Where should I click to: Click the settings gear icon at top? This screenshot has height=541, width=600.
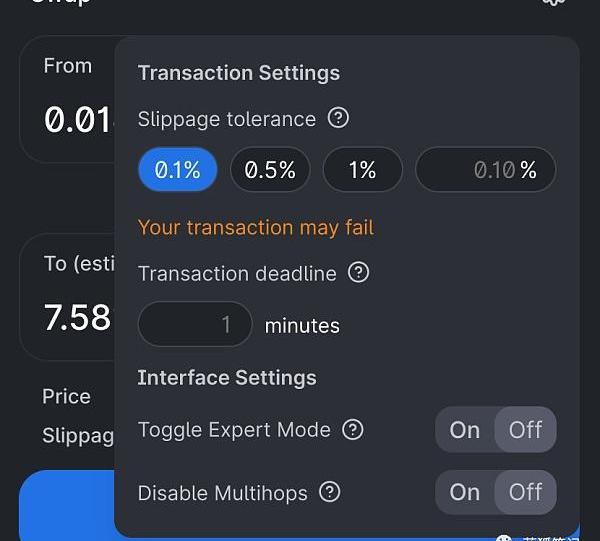point(553,3)
